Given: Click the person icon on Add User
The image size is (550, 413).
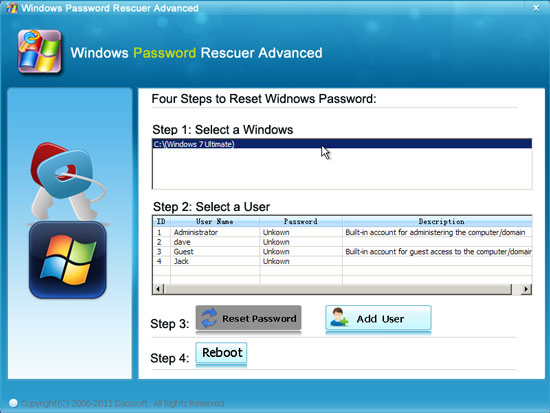Looking at the screenshot, I should [x=339, y=317].
